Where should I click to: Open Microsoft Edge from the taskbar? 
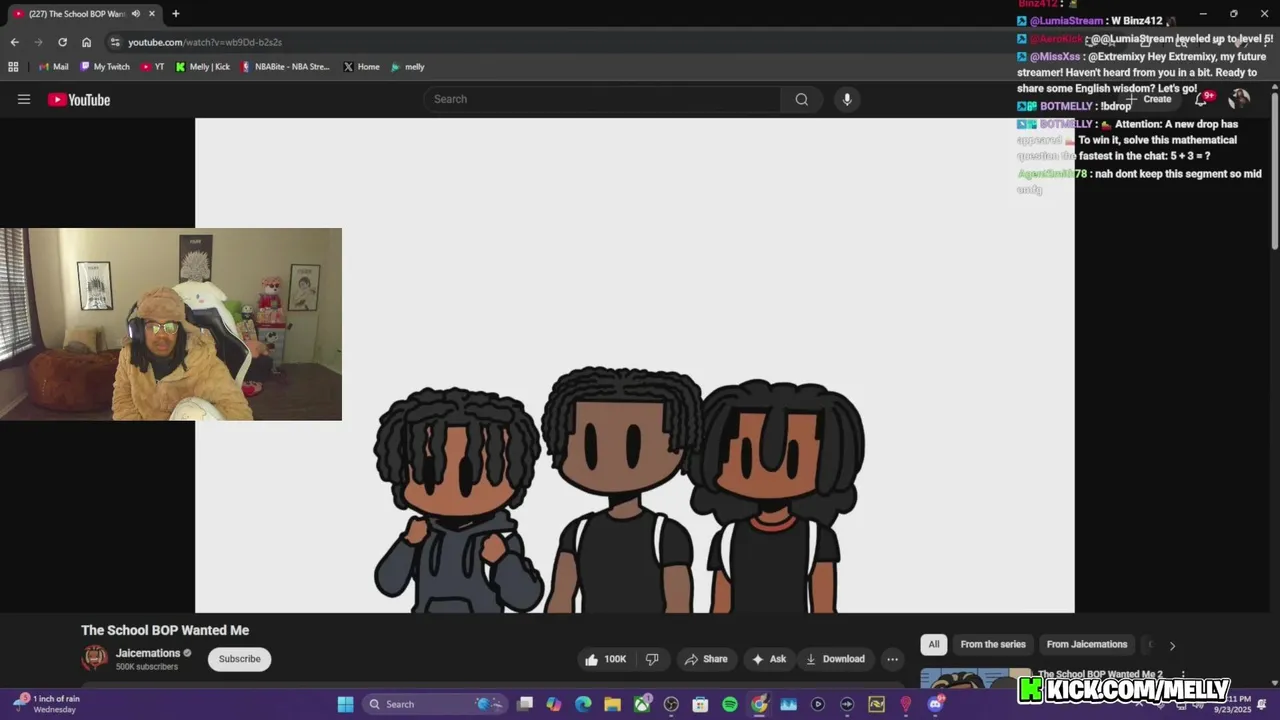(583, 704)
